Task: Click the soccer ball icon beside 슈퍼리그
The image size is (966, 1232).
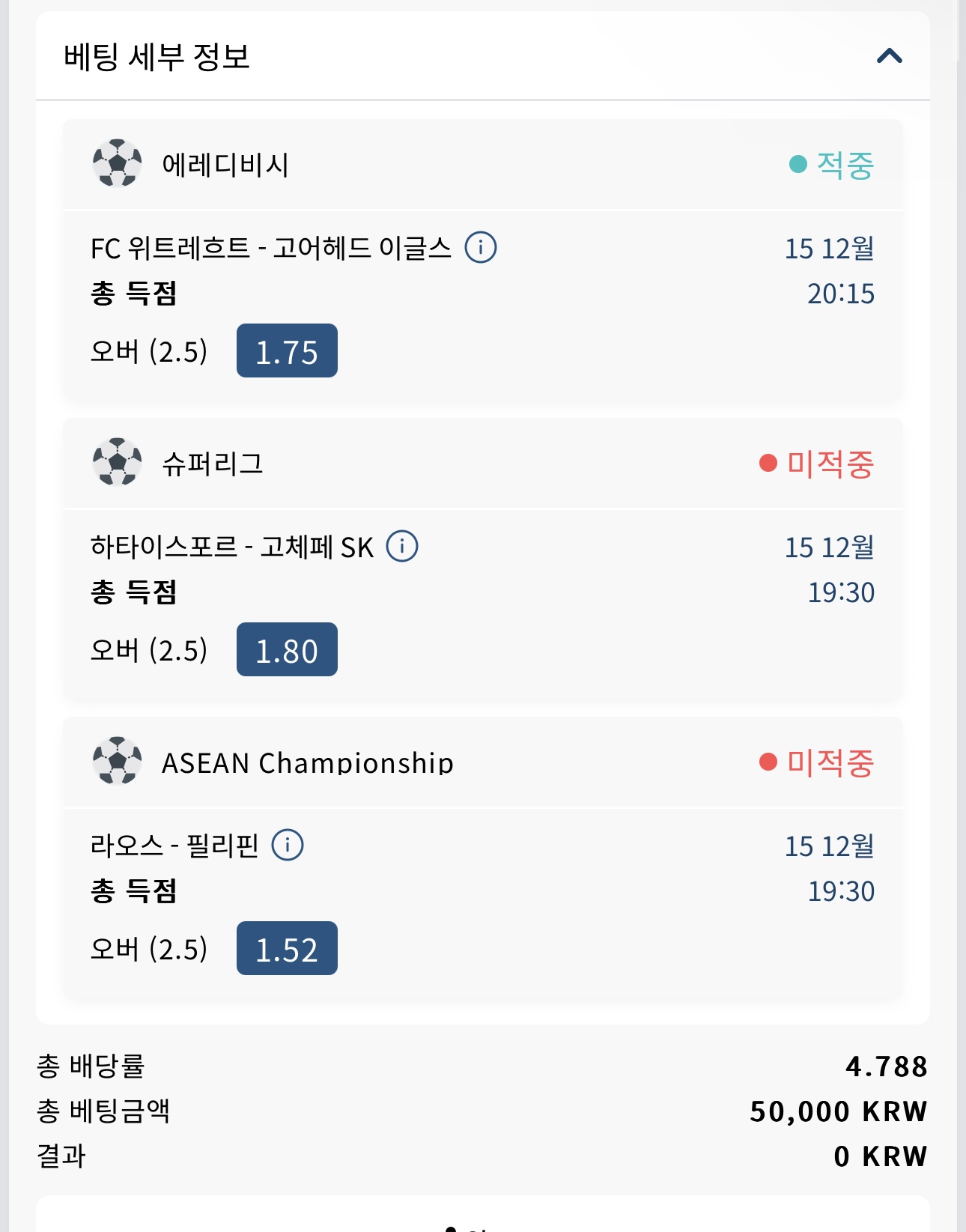Action: 117,462
